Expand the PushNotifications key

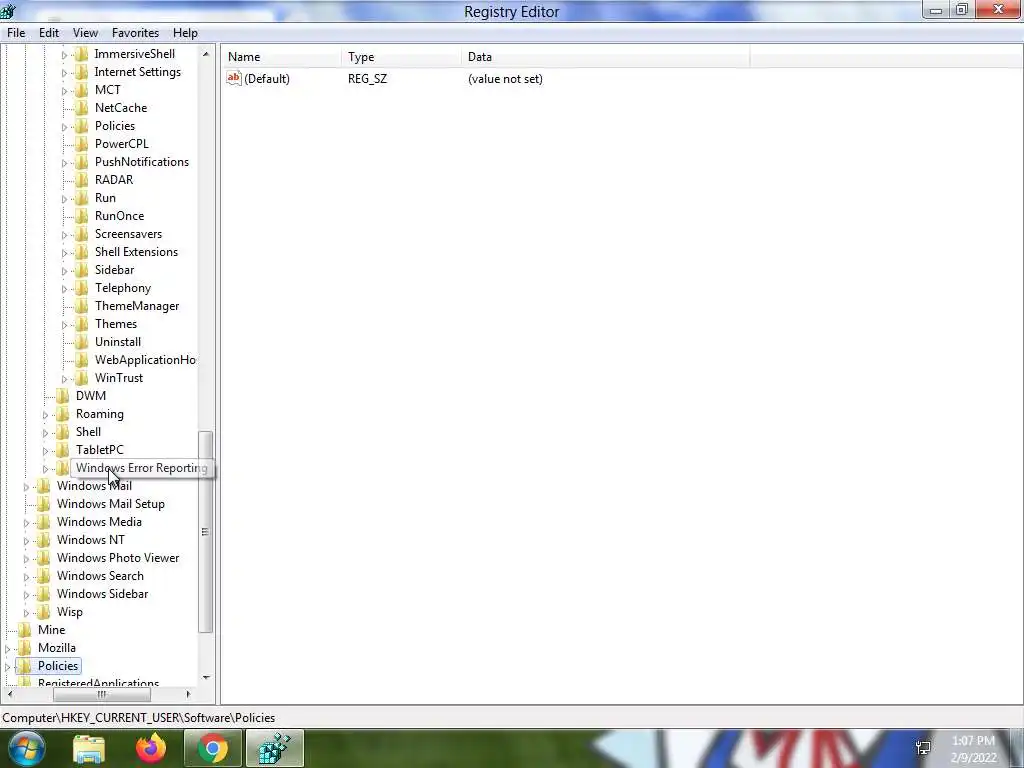tap(64, 163)
